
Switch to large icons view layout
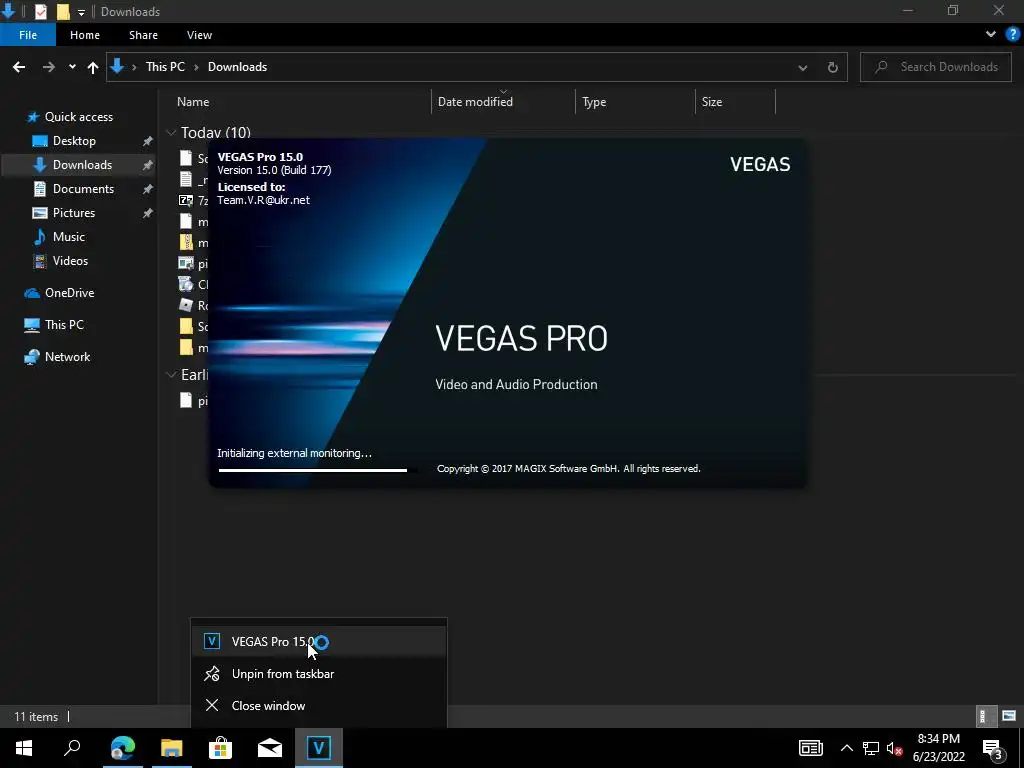click(1009, 716)
